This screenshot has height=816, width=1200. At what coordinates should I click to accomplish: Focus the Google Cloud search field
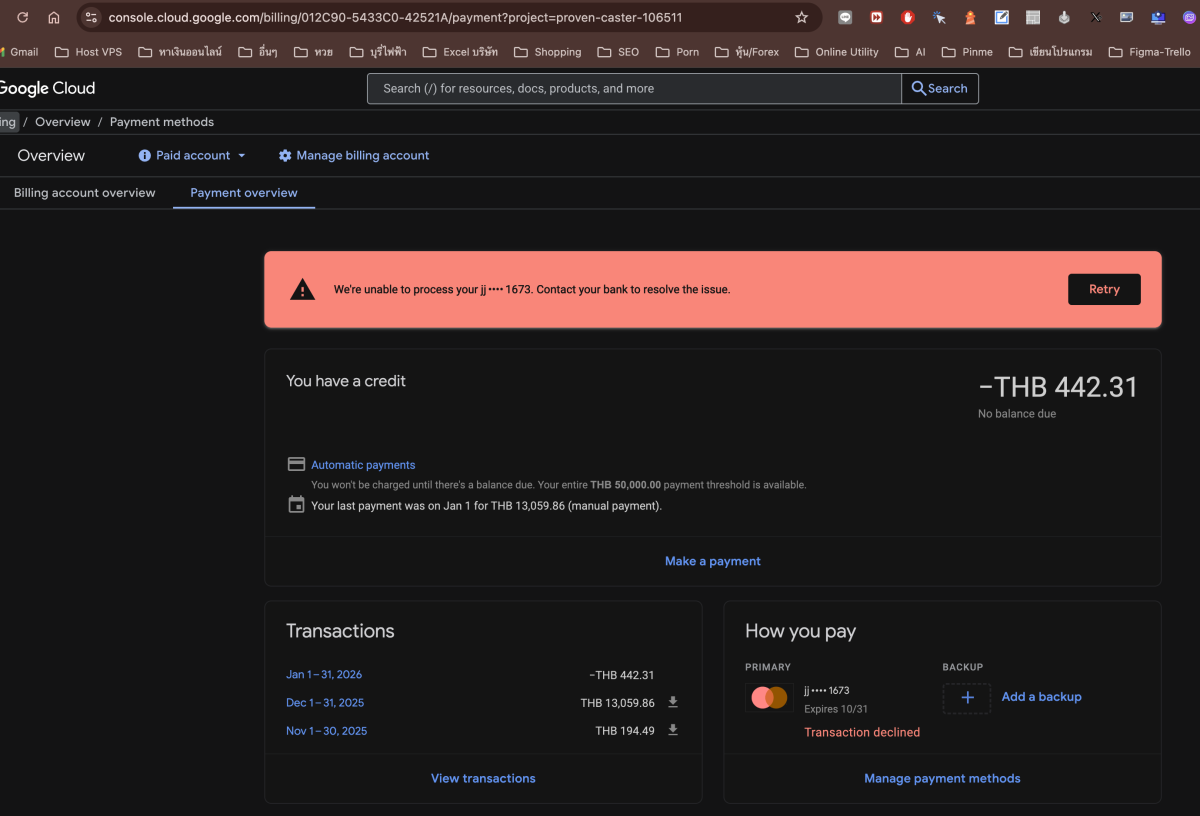coord(634,88)
